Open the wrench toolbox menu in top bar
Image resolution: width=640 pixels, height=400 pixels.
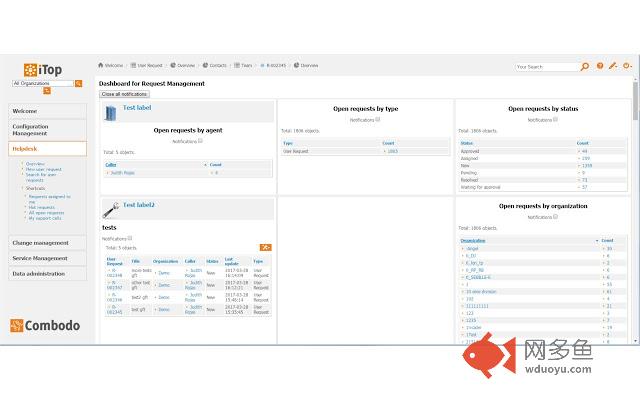pyautogui.click(x=613, y=66)
